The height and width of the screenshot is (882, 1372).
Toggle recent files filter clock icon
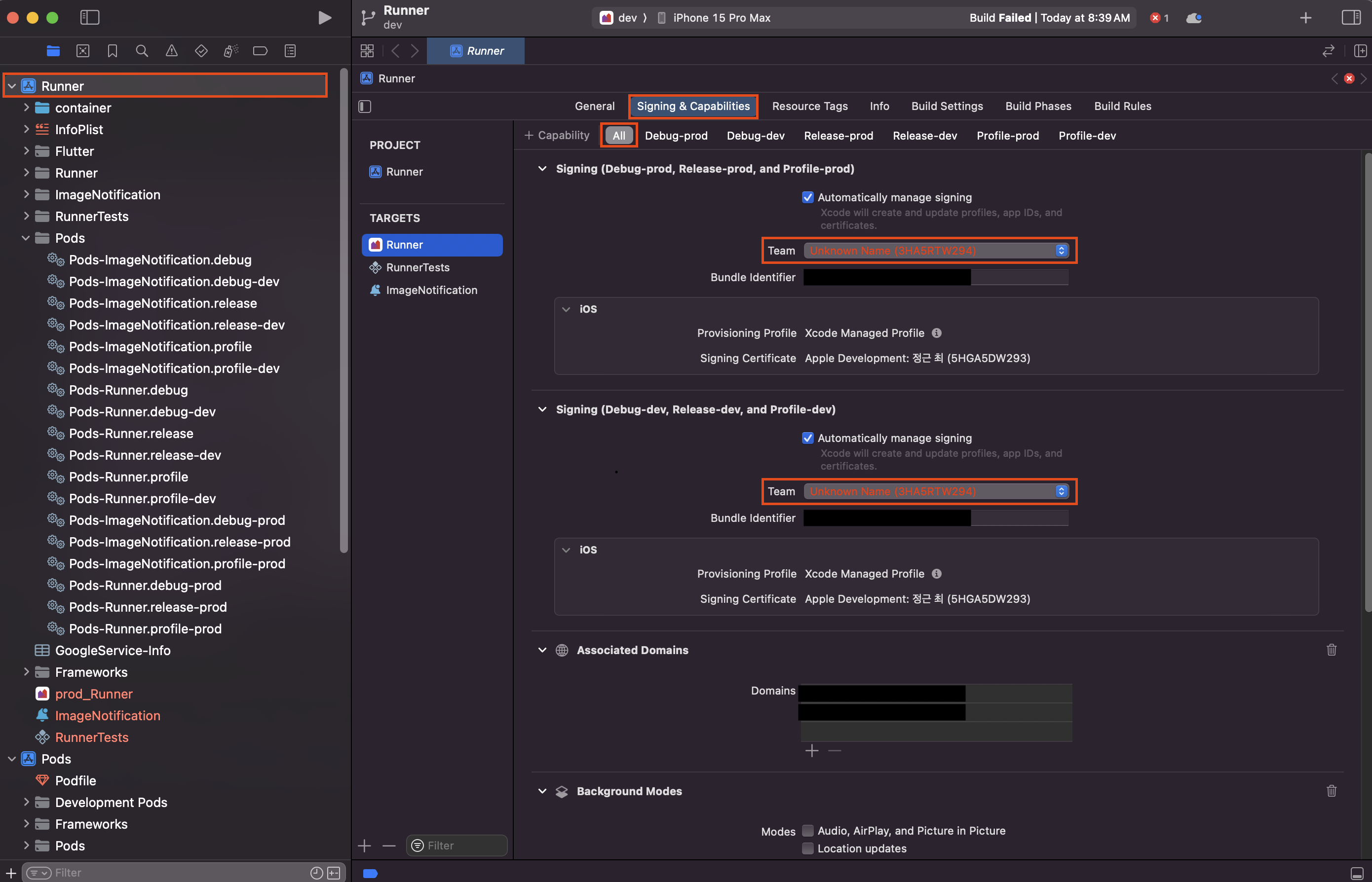click(316, 873)
